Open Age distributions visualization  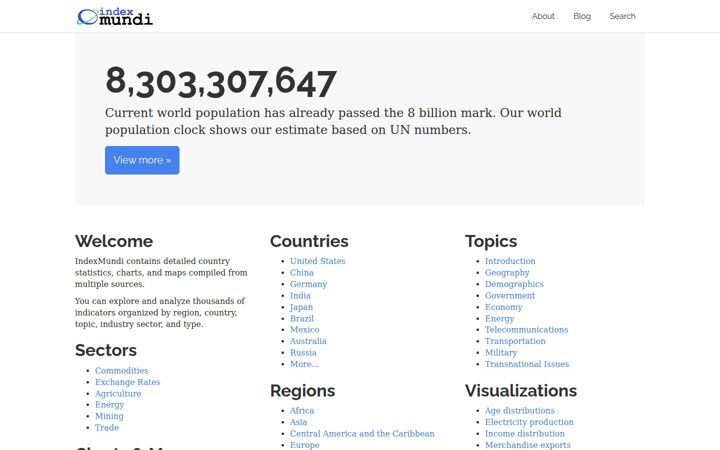click(x=519, y=411)
